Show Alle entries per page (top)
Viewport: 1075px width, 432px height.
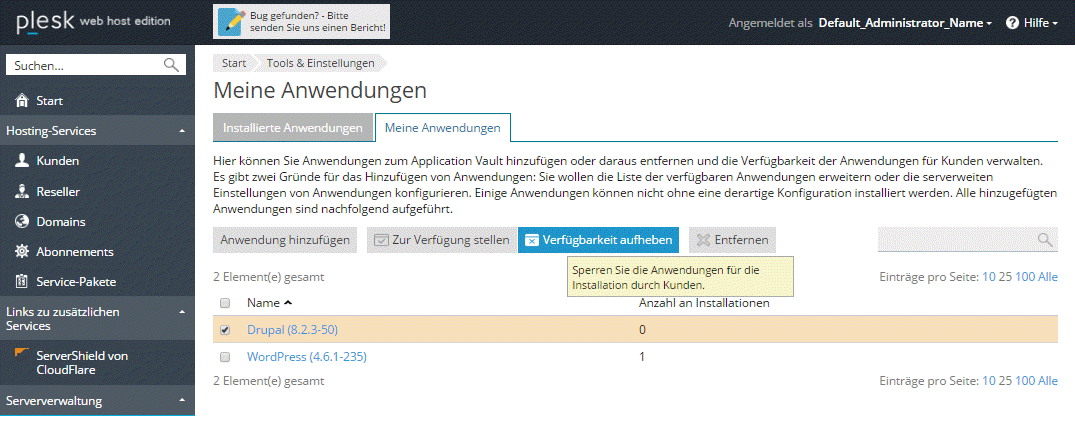point(1048,277)
